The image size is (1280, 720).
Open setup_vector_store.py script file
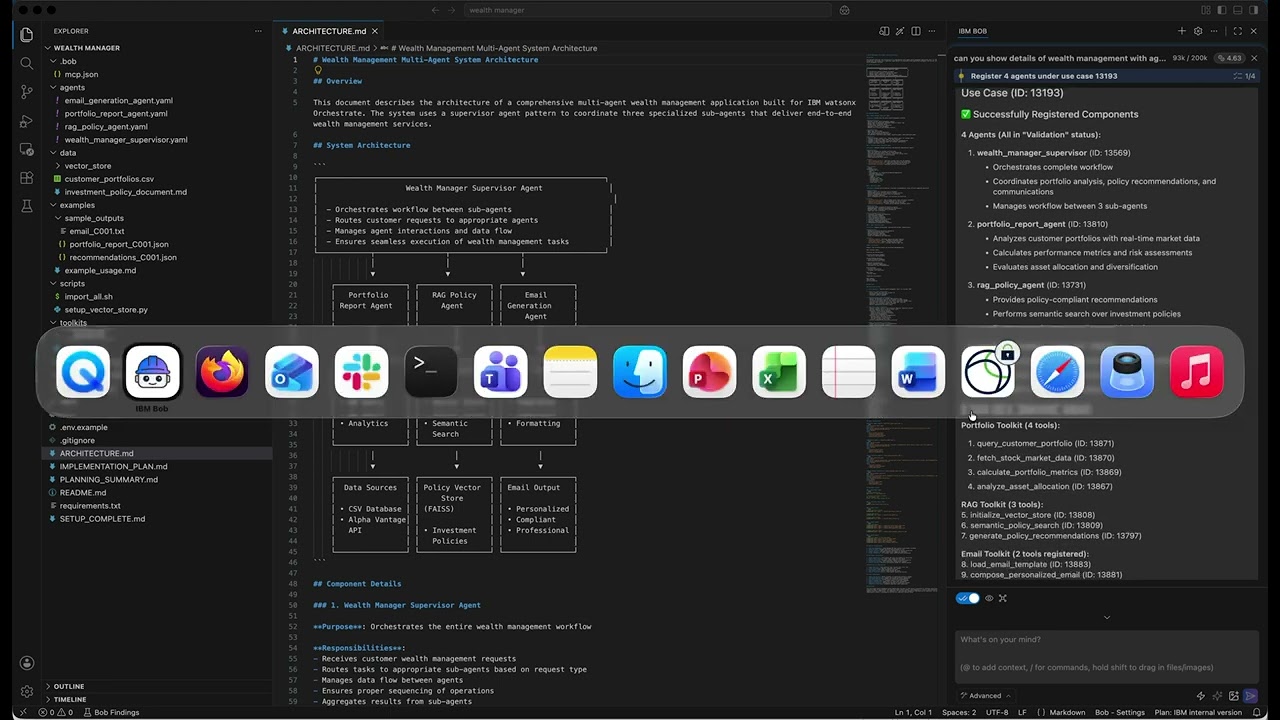(x=106, y=310)
